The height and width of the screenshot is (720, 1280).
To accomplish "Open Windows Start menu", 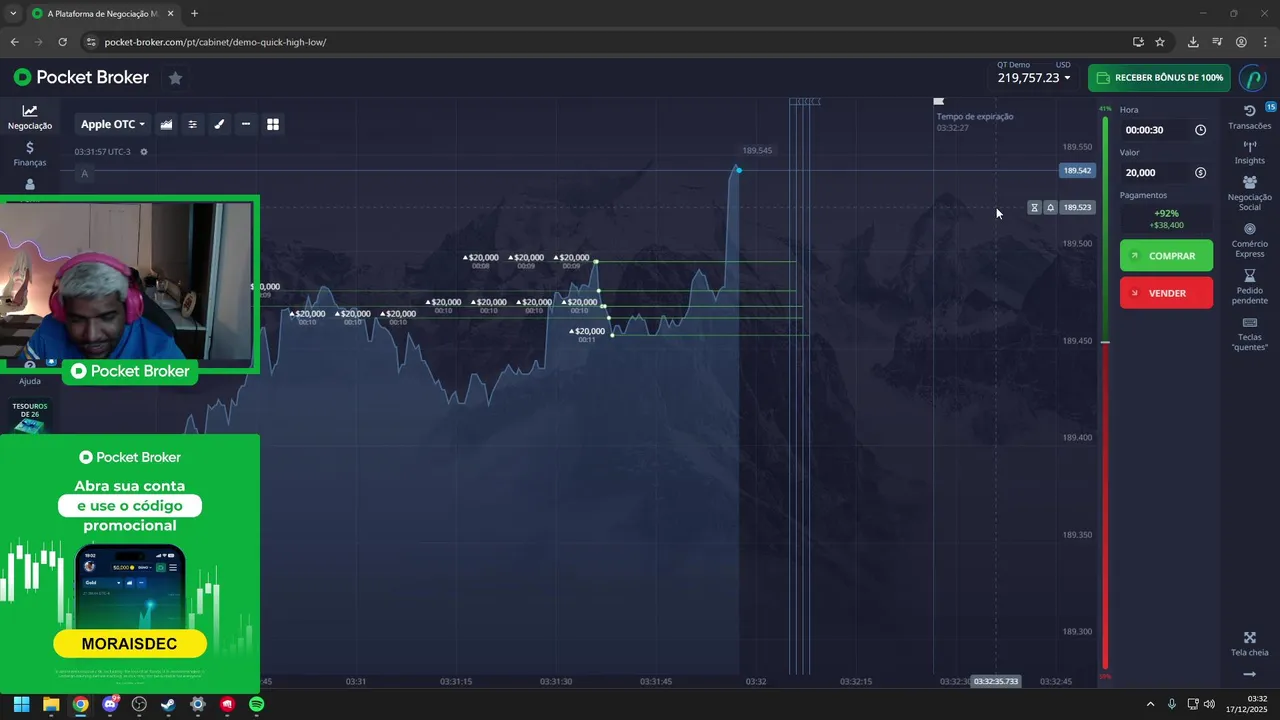I will click(x=21, y=704).
